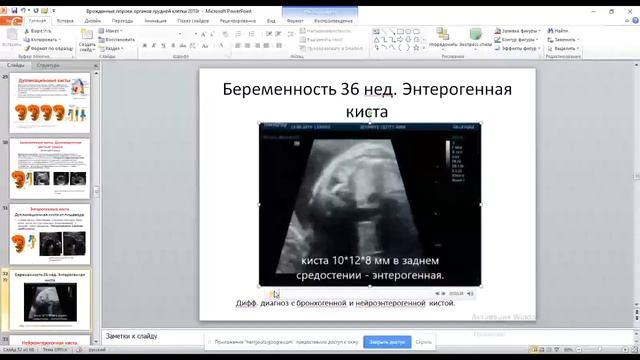Open Эффекты фигур effects dropdown

[x=517, y=48]
